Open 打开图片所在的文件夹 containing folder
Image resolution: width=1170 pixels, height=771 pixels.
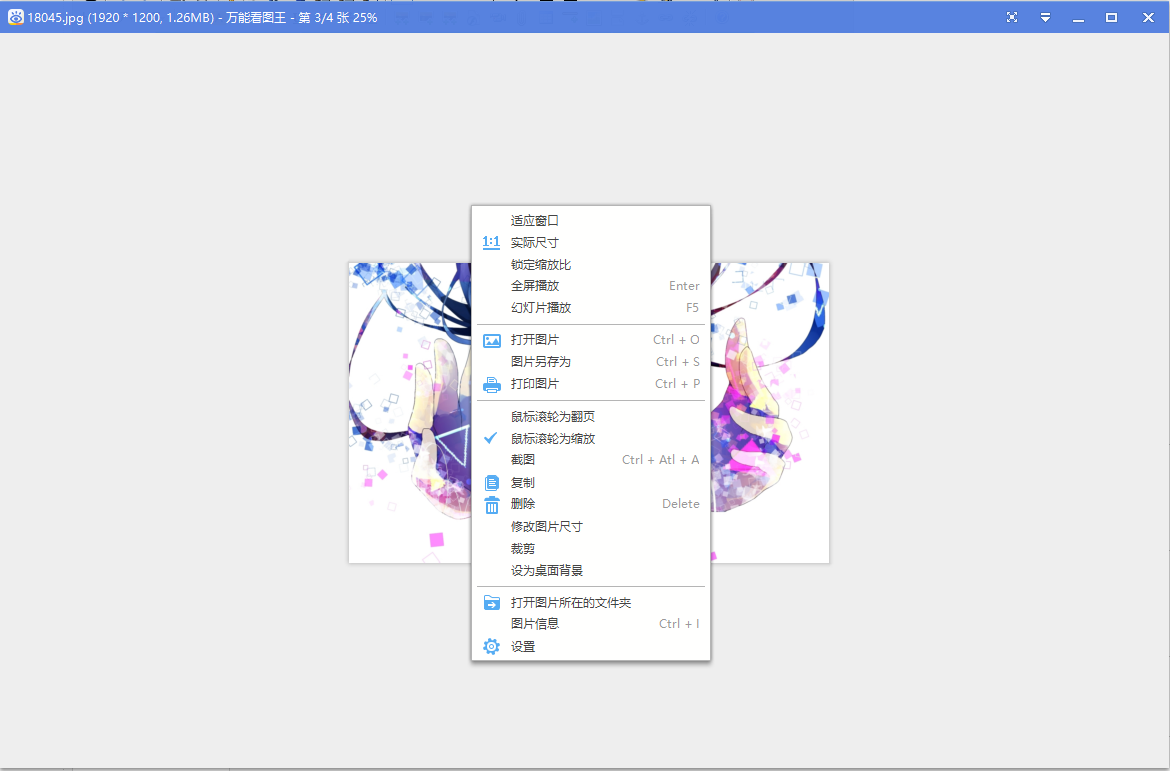[590, 602]
